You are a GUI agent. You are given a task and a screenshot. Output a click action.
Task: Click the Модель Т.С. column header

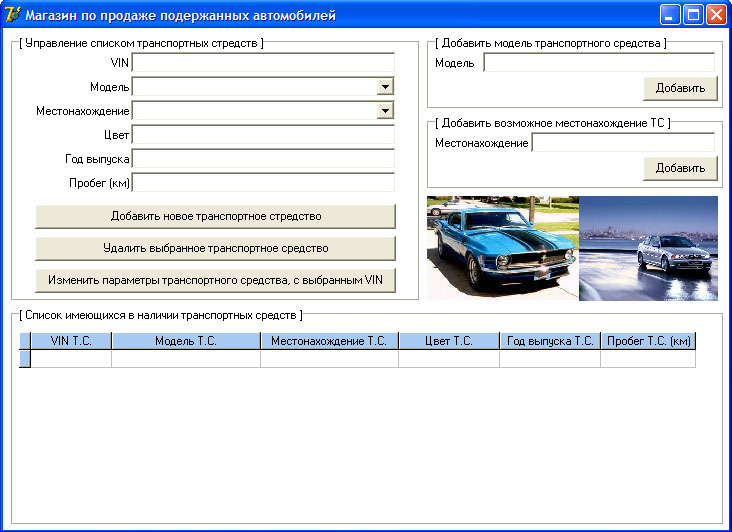pyautogui.click(x=186, y=341)
